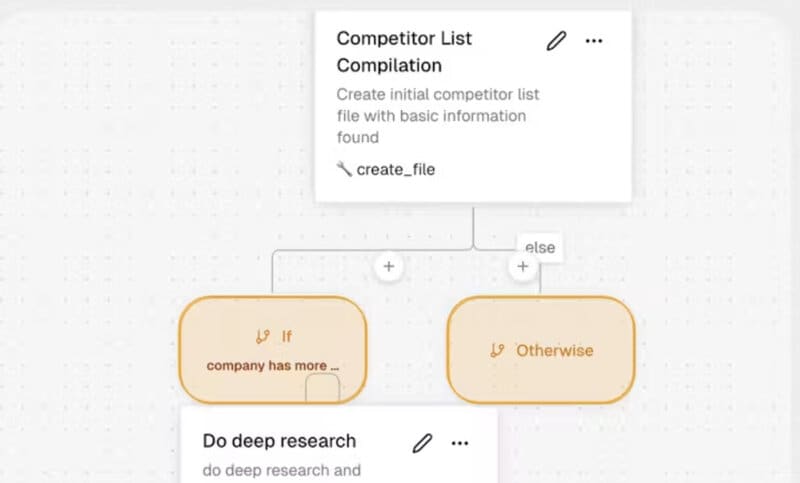Click the Competitor List Compilation title
The width and height of the screenshot is (800, 483).
(x=404, y=52)
